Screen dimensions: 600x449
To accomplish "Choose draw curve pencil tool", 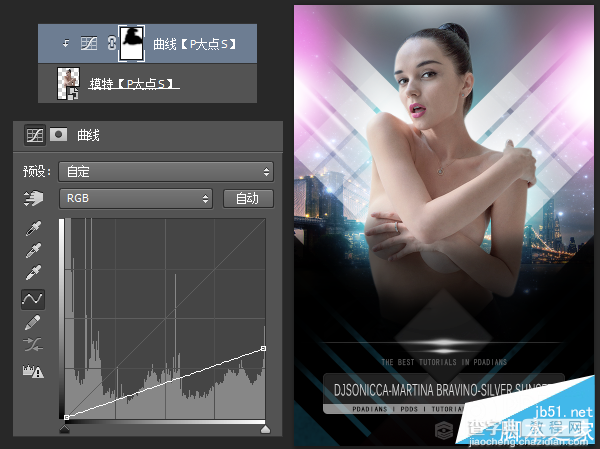I will (x=33, y=322).
